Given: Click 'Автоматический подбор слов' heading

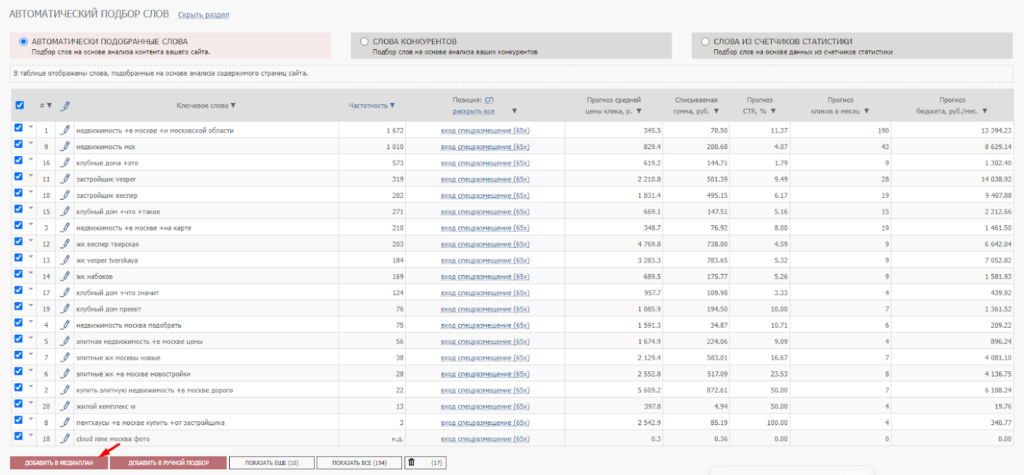Looking at the screenshot, I should tap(89, 14).
